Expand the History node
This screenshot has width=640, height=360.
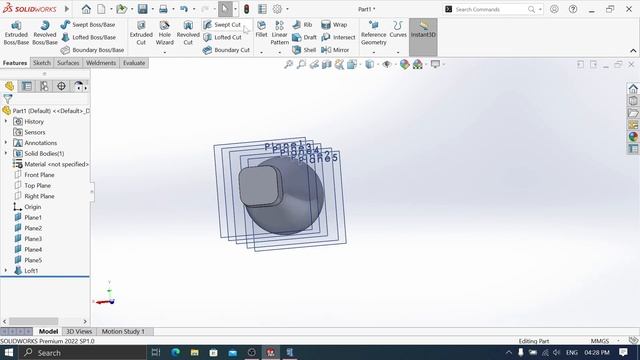click(6, 121)
